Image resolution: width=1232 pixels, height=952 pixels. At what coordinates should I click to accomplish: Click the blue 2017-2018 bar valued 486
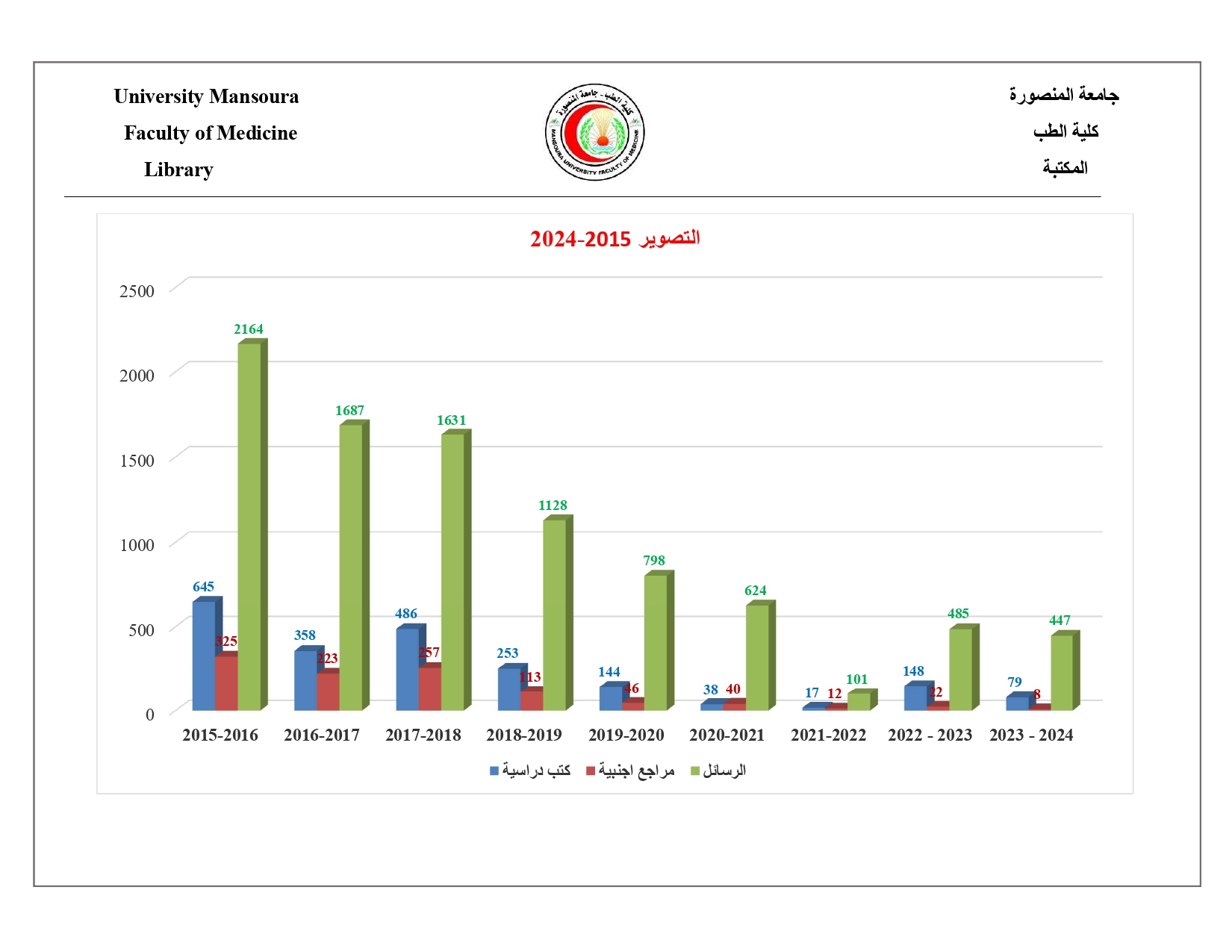(x=407, y=669)
